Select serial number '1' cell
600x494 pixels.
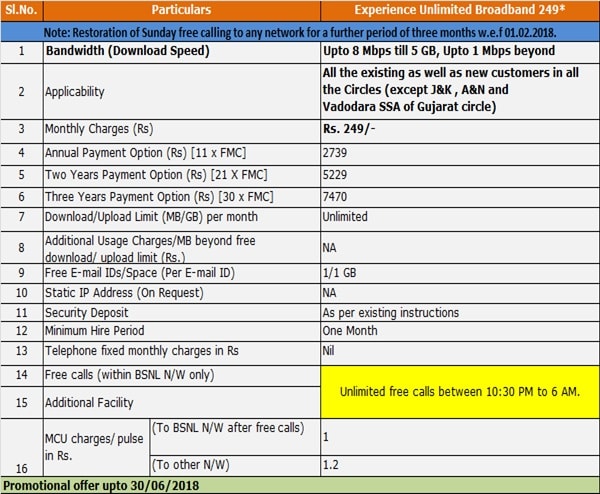[21, 52]
